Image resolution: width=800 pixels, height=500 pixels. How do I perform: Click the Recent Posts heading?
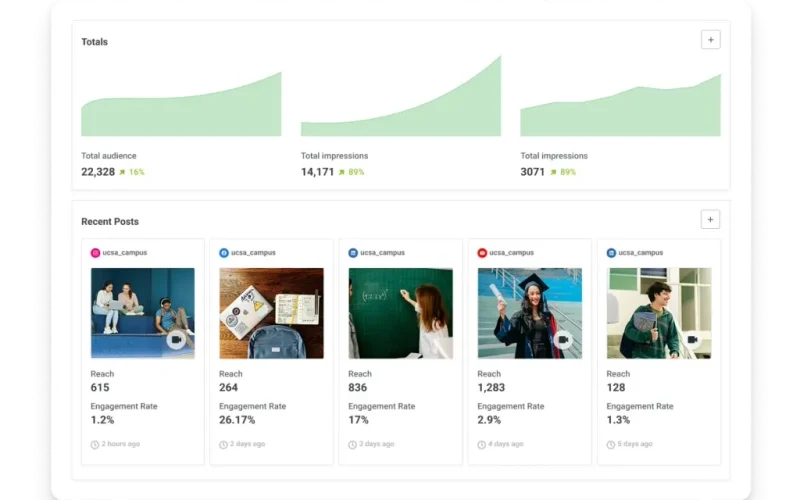(110, 221)
